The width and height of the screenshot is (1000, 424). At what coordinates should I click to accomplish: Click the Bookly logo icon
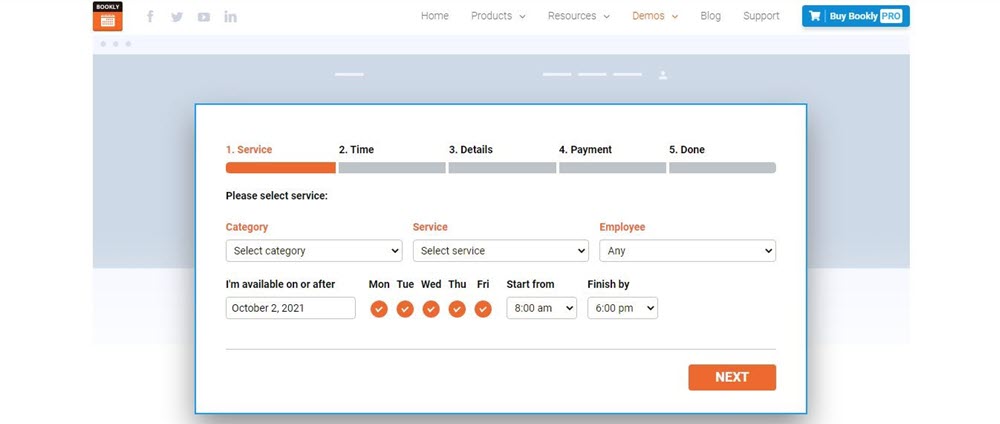pyautogui.click(x=107, y=16)
